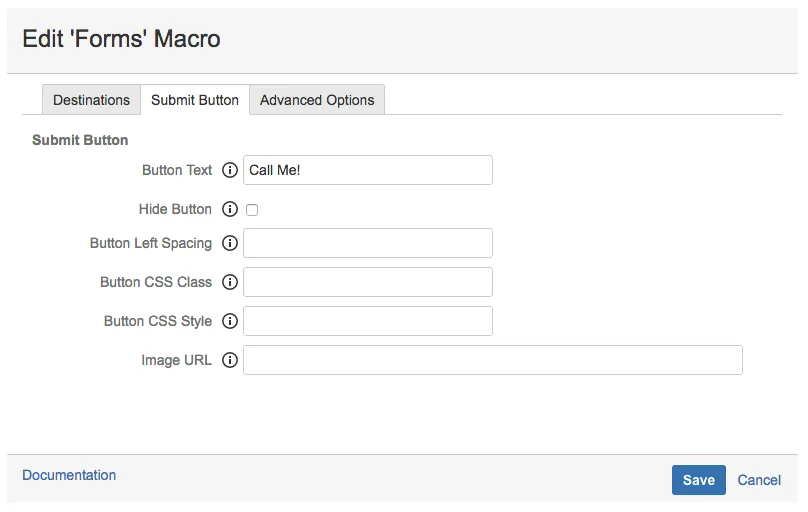Click the info icon for Button Left Spacing
808x512 pixels.
point(230,243)
